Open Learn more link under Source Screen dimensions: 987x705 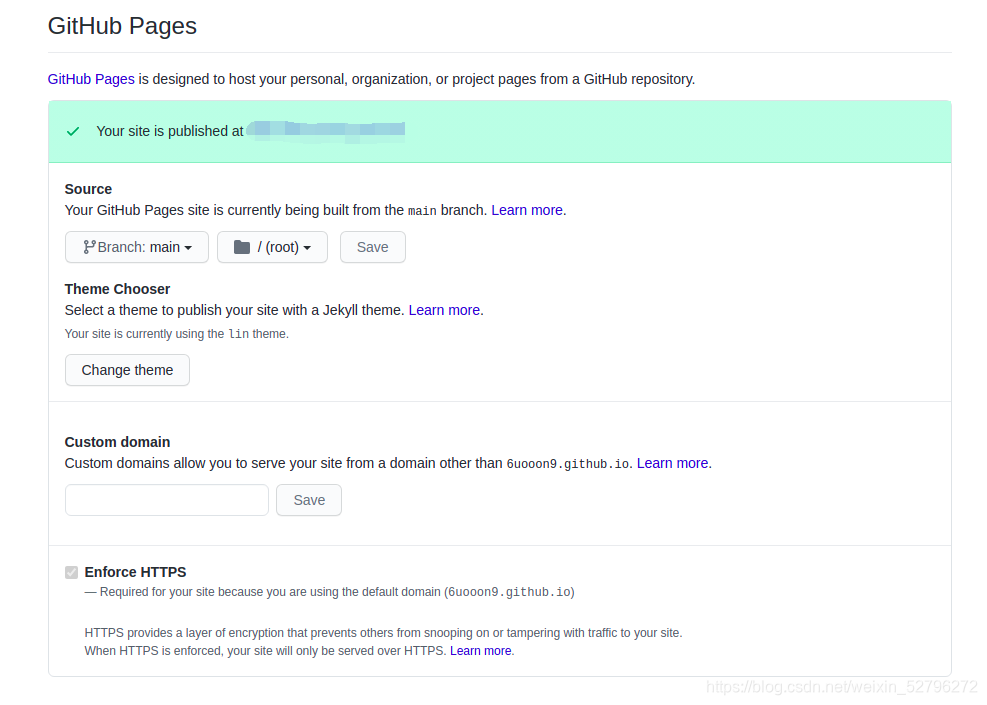click(527, 210)
